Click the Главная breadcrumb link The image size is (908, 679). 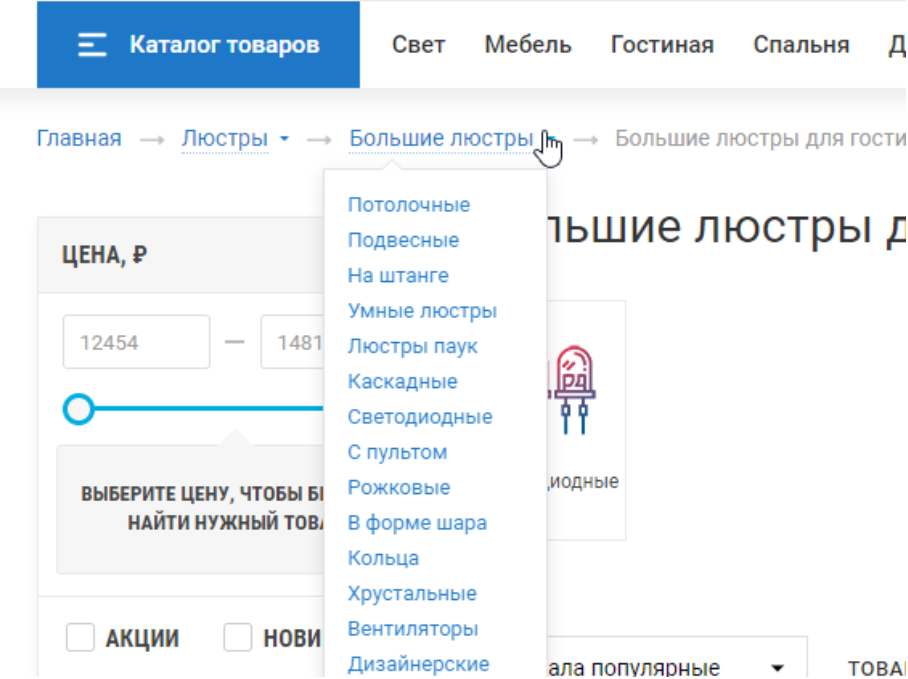pos(79,139)
